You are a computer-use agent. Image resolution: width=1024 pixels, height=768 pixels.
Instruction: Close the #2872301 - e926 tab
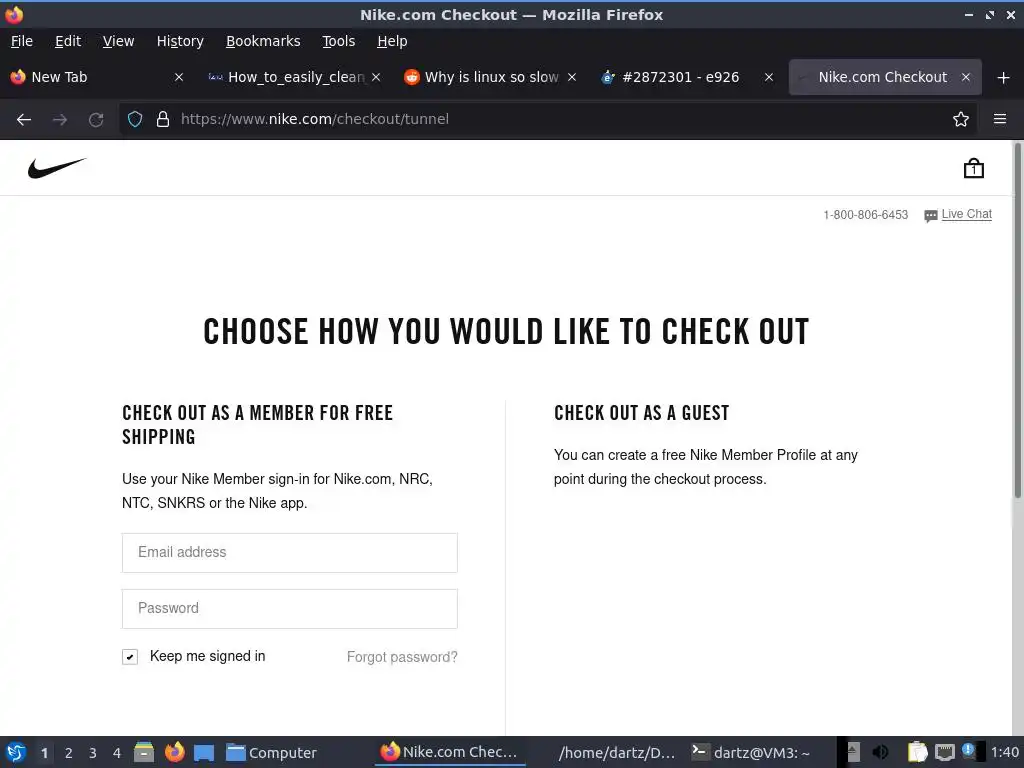point(769,77)
